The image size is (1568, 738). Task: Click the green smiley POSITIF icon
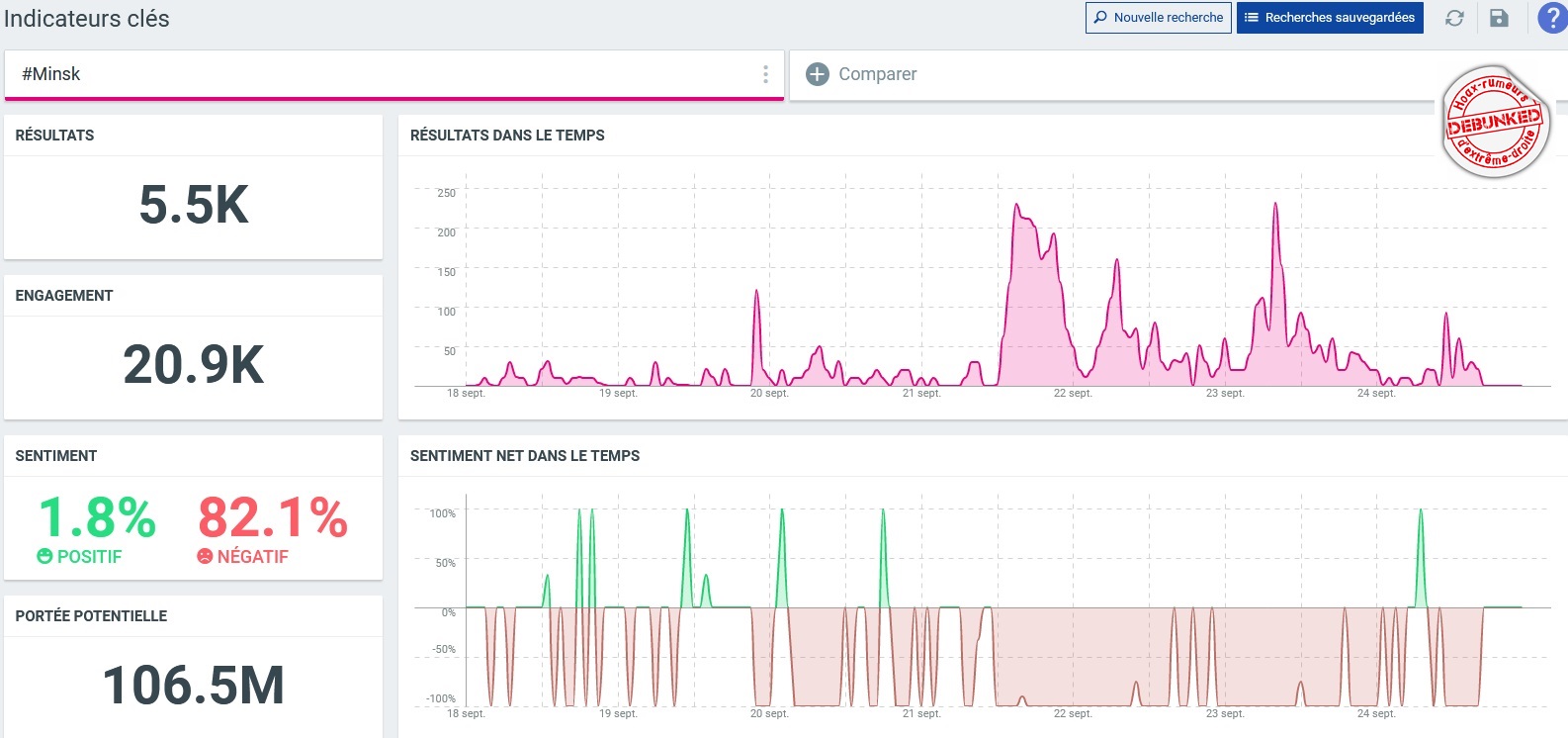coord(44,557)
